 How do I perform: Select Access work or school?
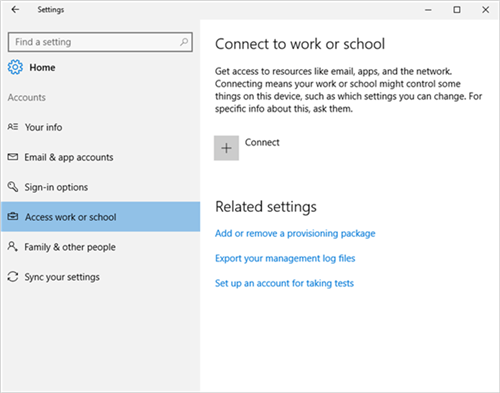(x=100, y=217)
